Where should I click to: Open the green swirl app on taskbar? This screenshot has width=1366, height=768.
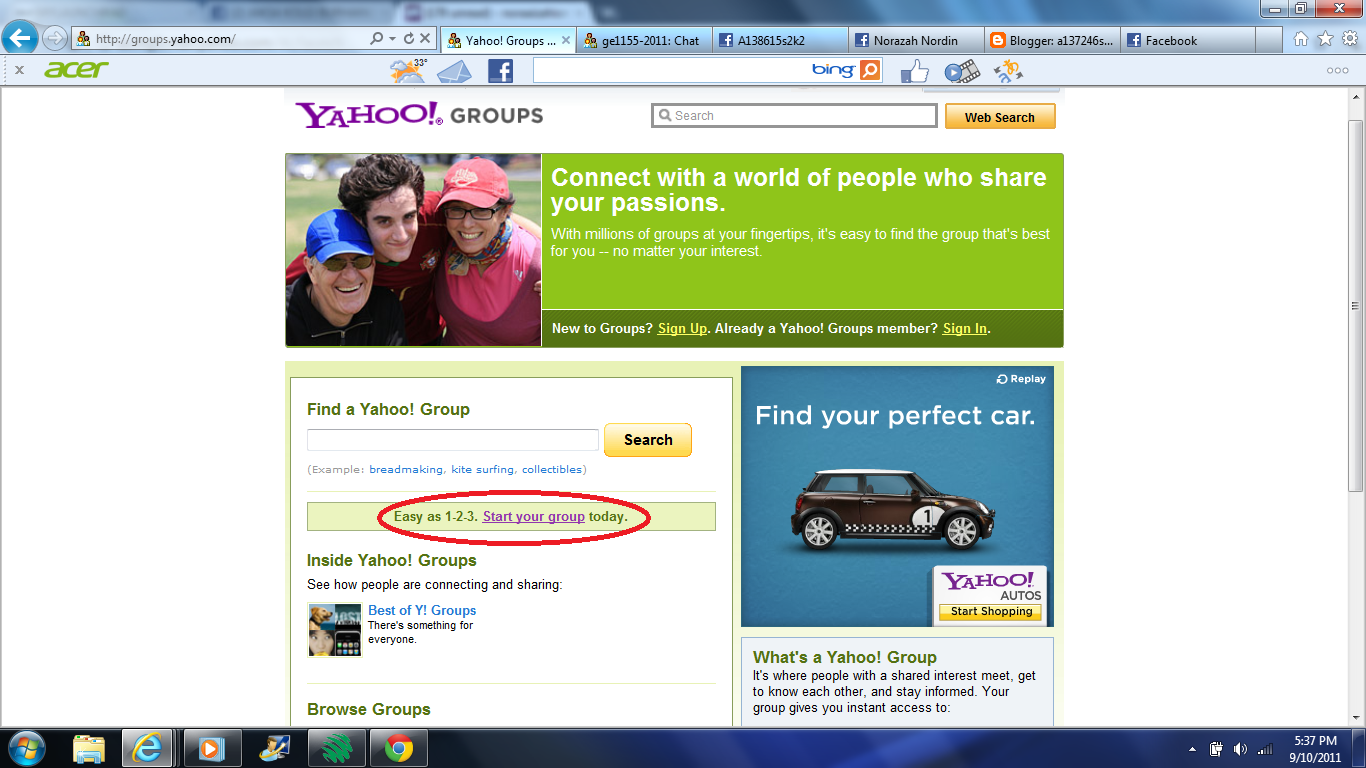point(336,748)
